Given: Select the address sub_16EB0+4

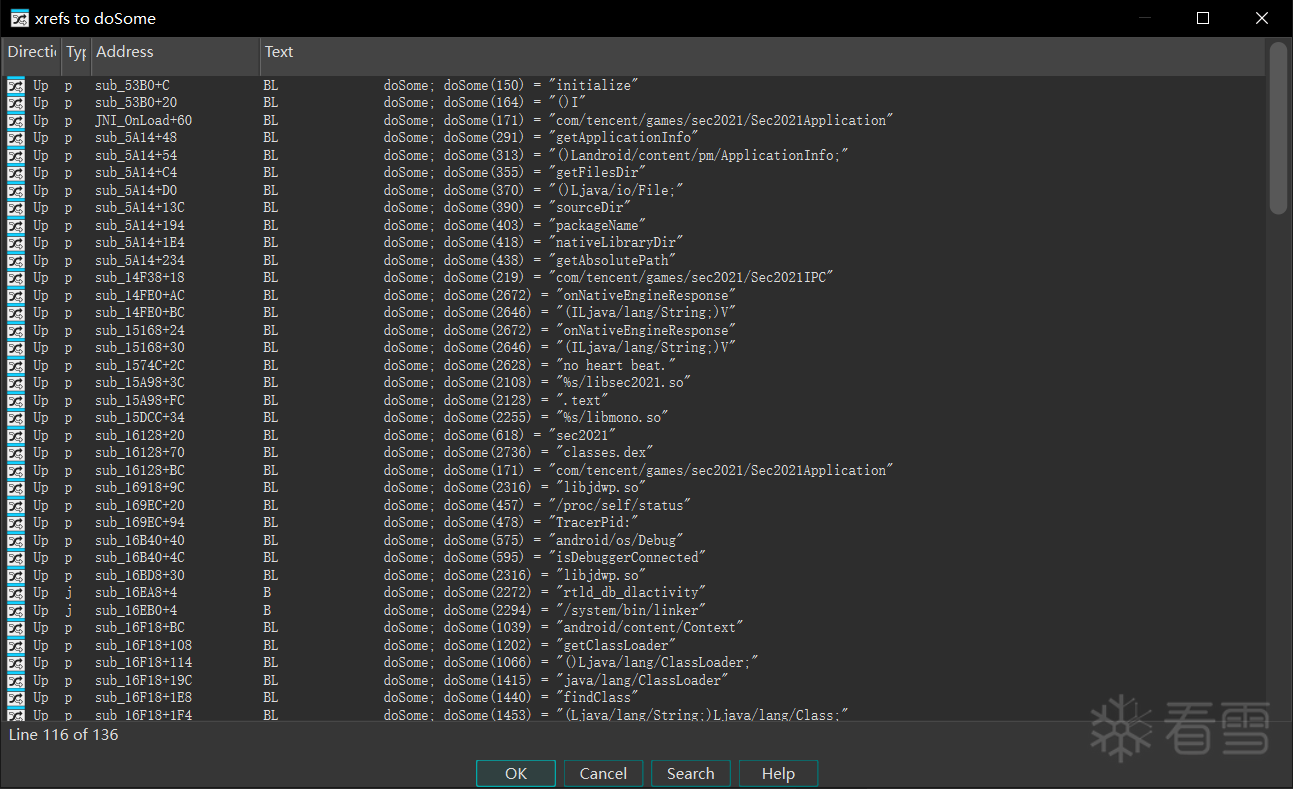Looking at the screenshot, I should (x=136, y=611).
